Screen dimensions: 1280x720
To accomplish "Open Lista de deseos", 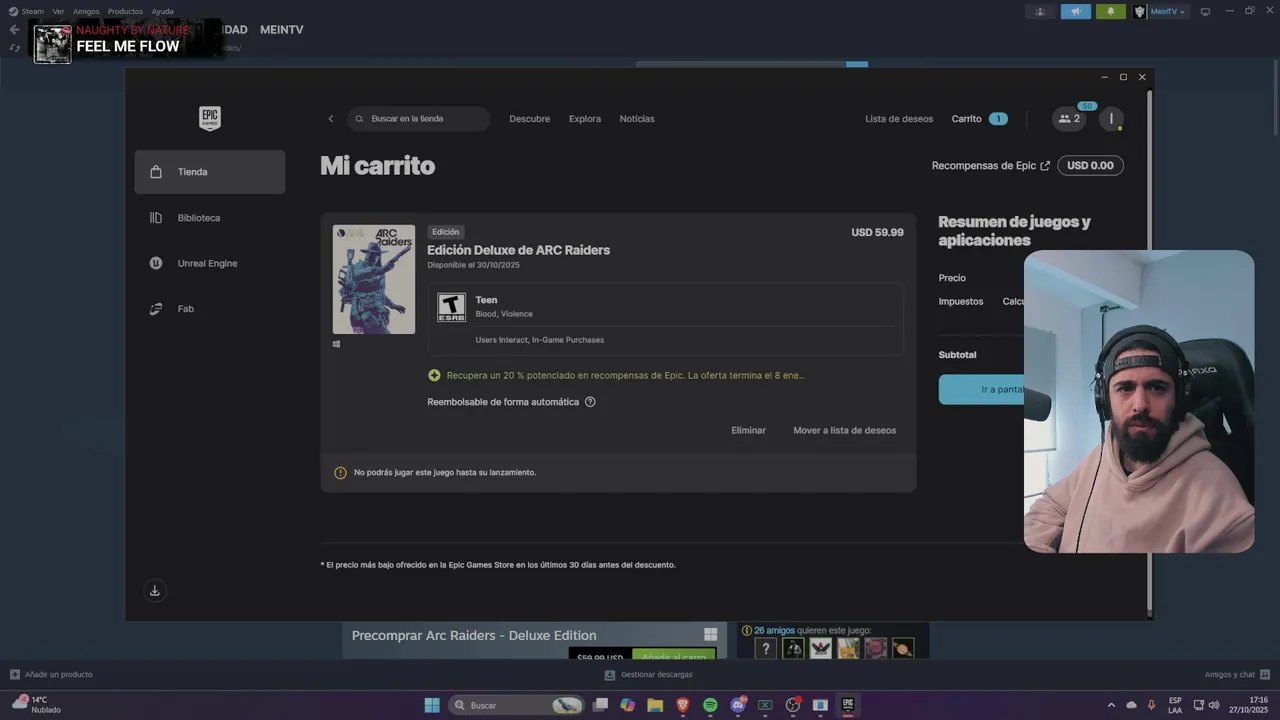I will coord(899,119).
